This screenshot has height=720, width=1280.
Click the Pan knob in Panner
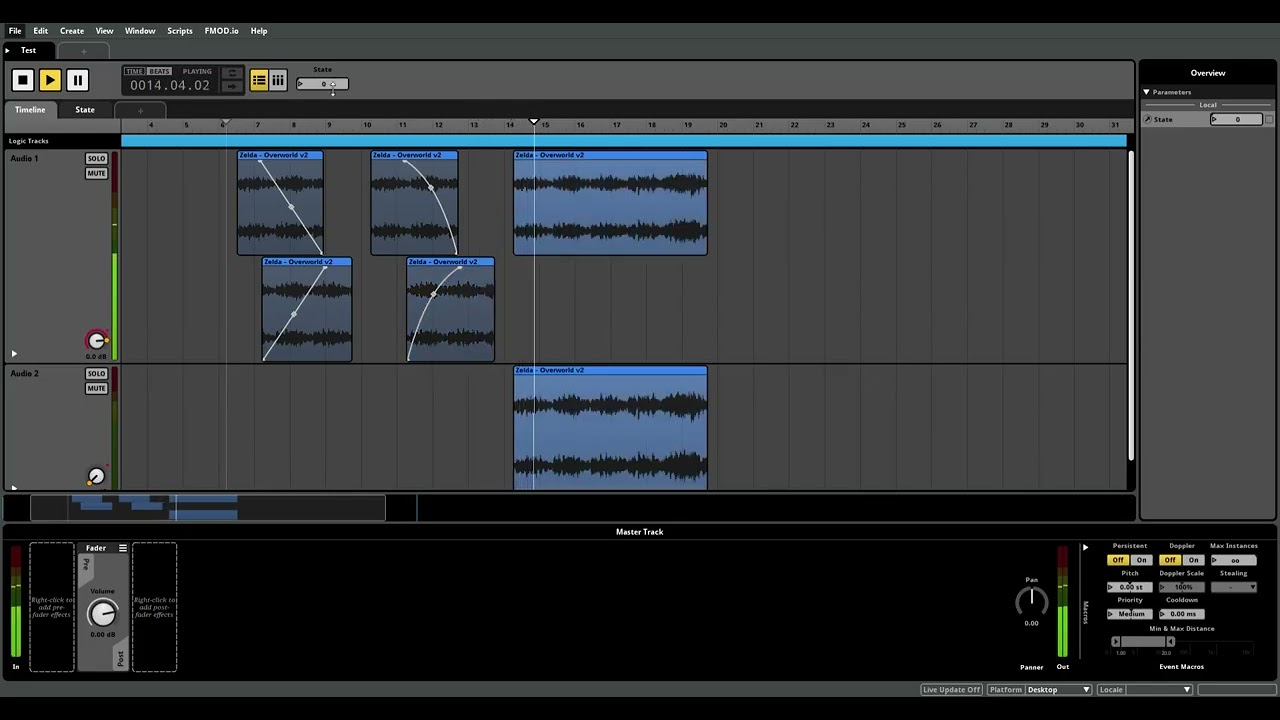point(1031,601)
